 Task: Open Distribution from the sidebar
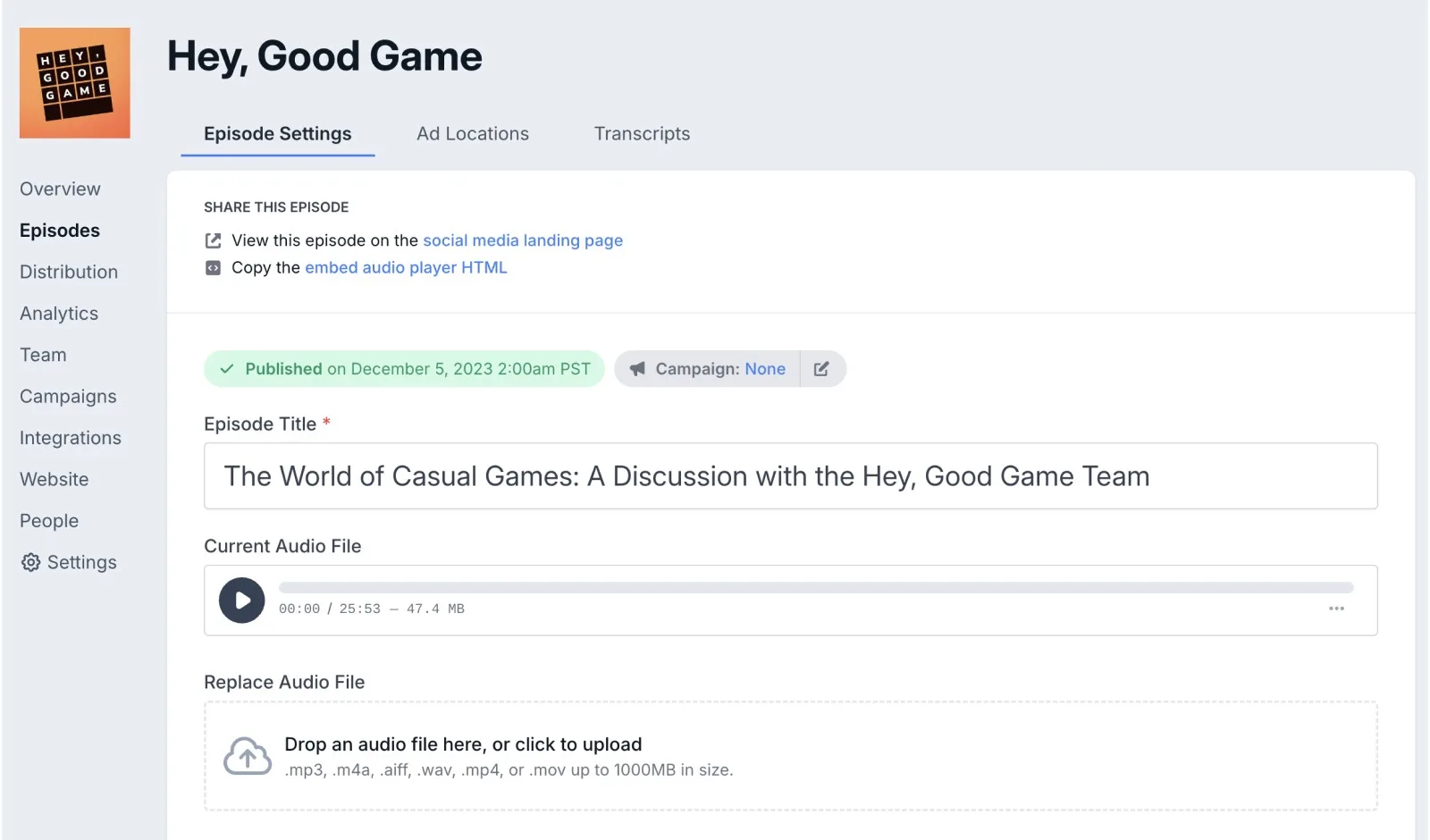(69, 272)
